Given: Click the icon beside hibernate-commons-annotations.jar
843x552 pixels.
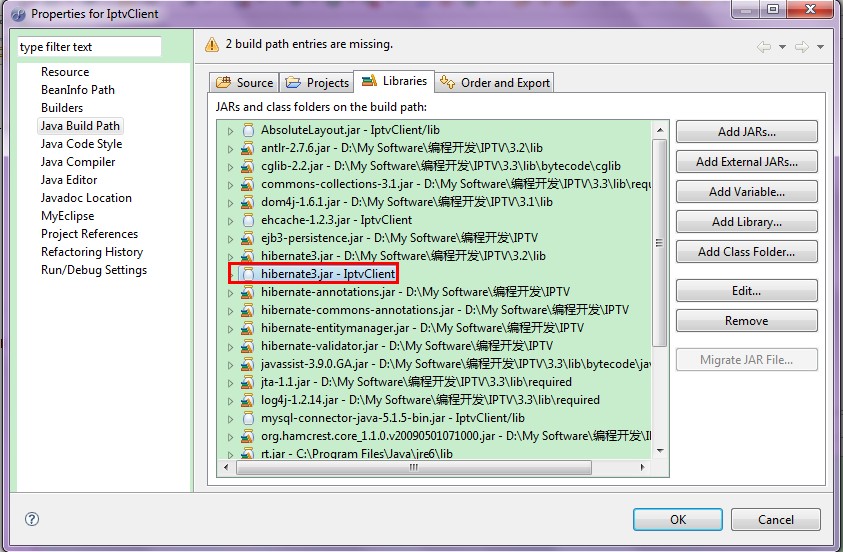Looking at the screenshot, I should 248,310.
